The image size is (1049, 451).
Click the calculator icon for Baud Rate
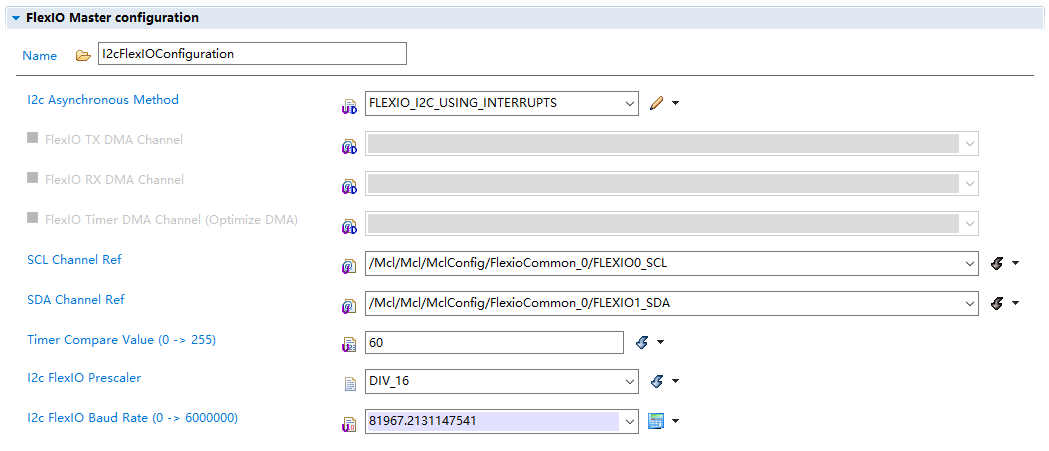656,421
